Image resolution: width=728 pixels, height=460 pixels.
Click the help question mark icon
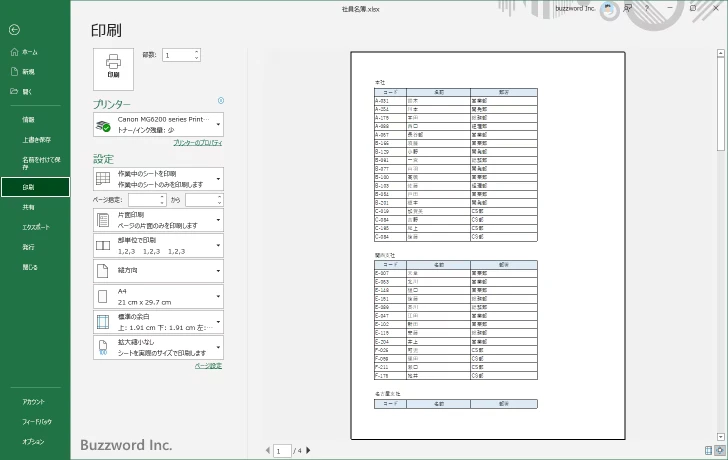pyautogui.click(x=647, y=8)
